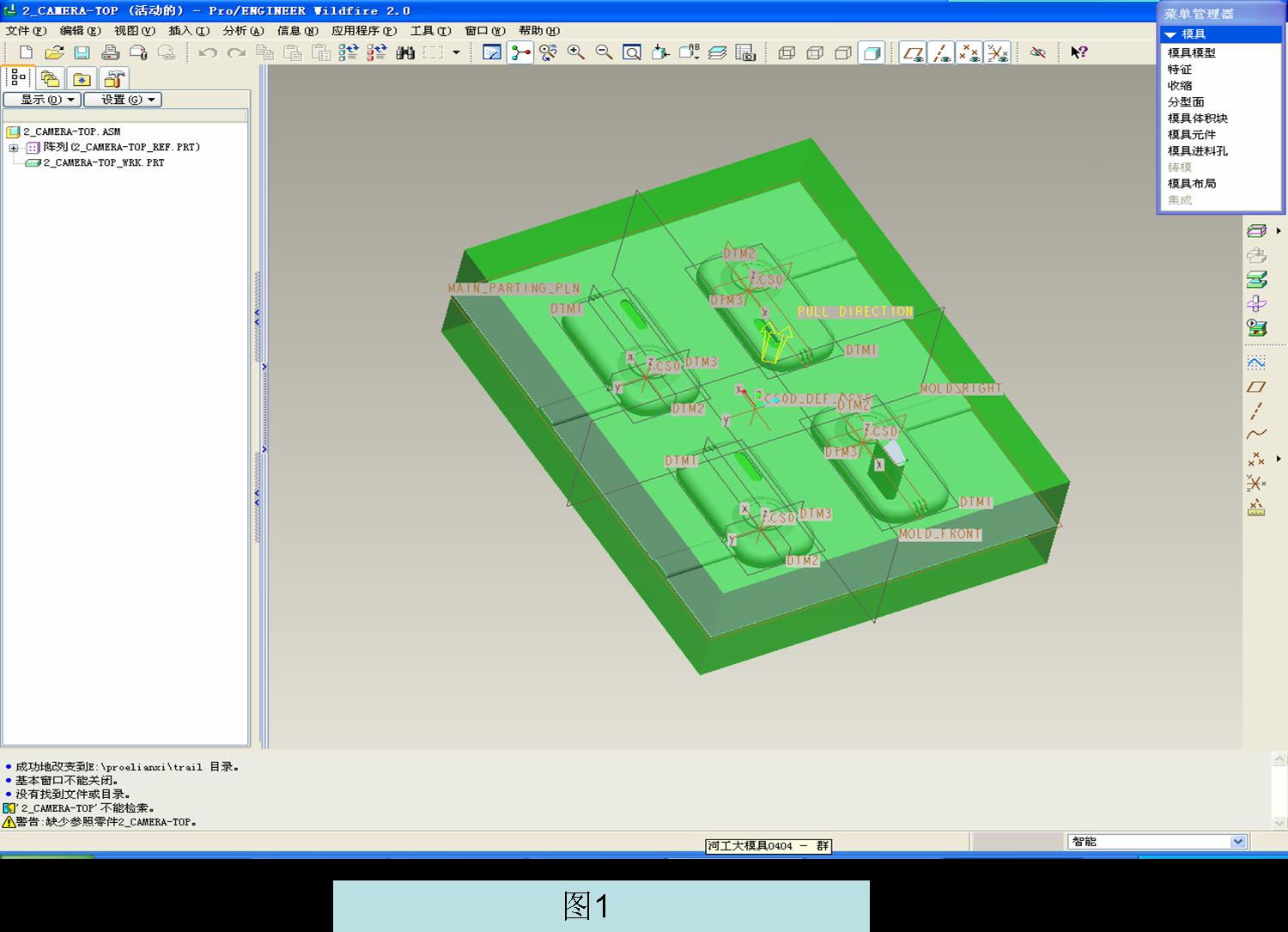Expand the 阵列 (2_CAMERA-TOP_REF.PRT) tree node

14,148
